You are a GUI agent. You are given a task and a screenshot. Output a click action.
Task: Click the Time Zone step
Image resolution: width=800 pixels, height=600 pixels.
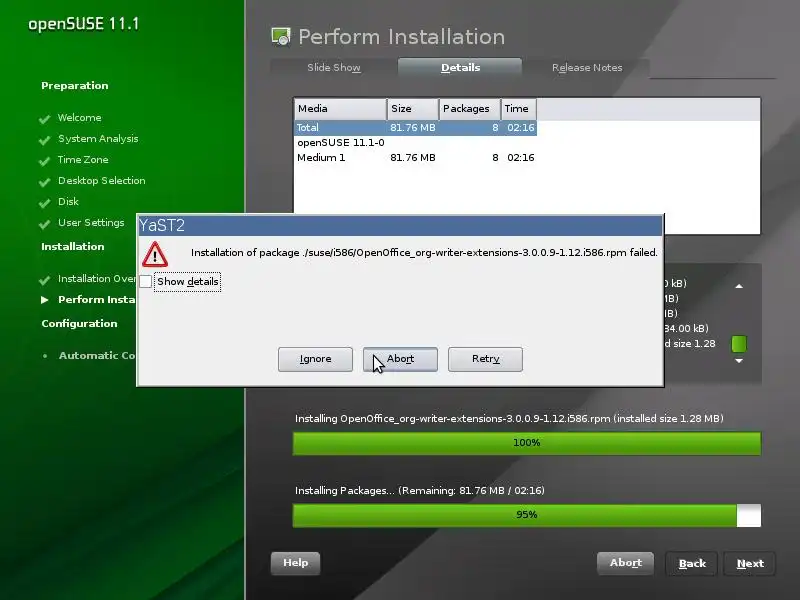[x=83, y=160]
